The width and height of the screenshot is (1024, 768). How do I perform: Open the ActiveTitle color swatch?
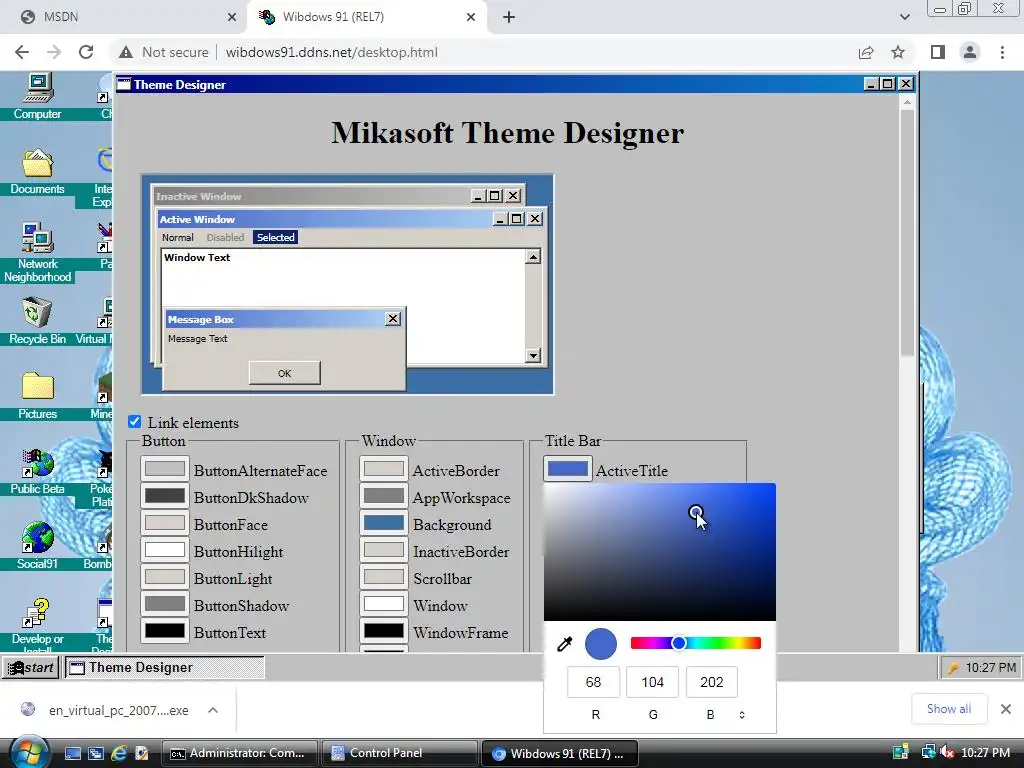(x=568, y=469)
